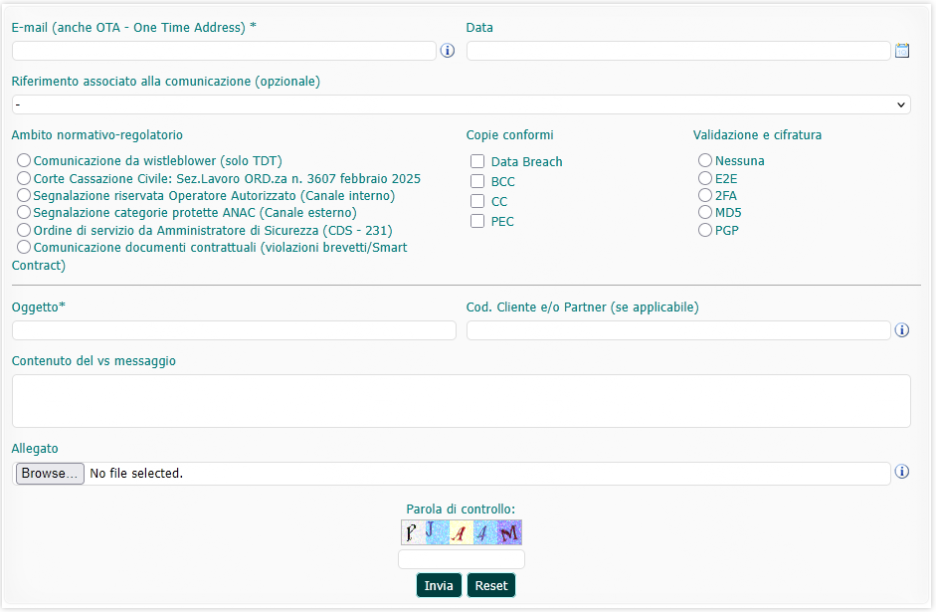Focus the Parola di controllo captcha input
Image resolution: width=936 pixels, height=612 pixels.
(x=461, y=559)
